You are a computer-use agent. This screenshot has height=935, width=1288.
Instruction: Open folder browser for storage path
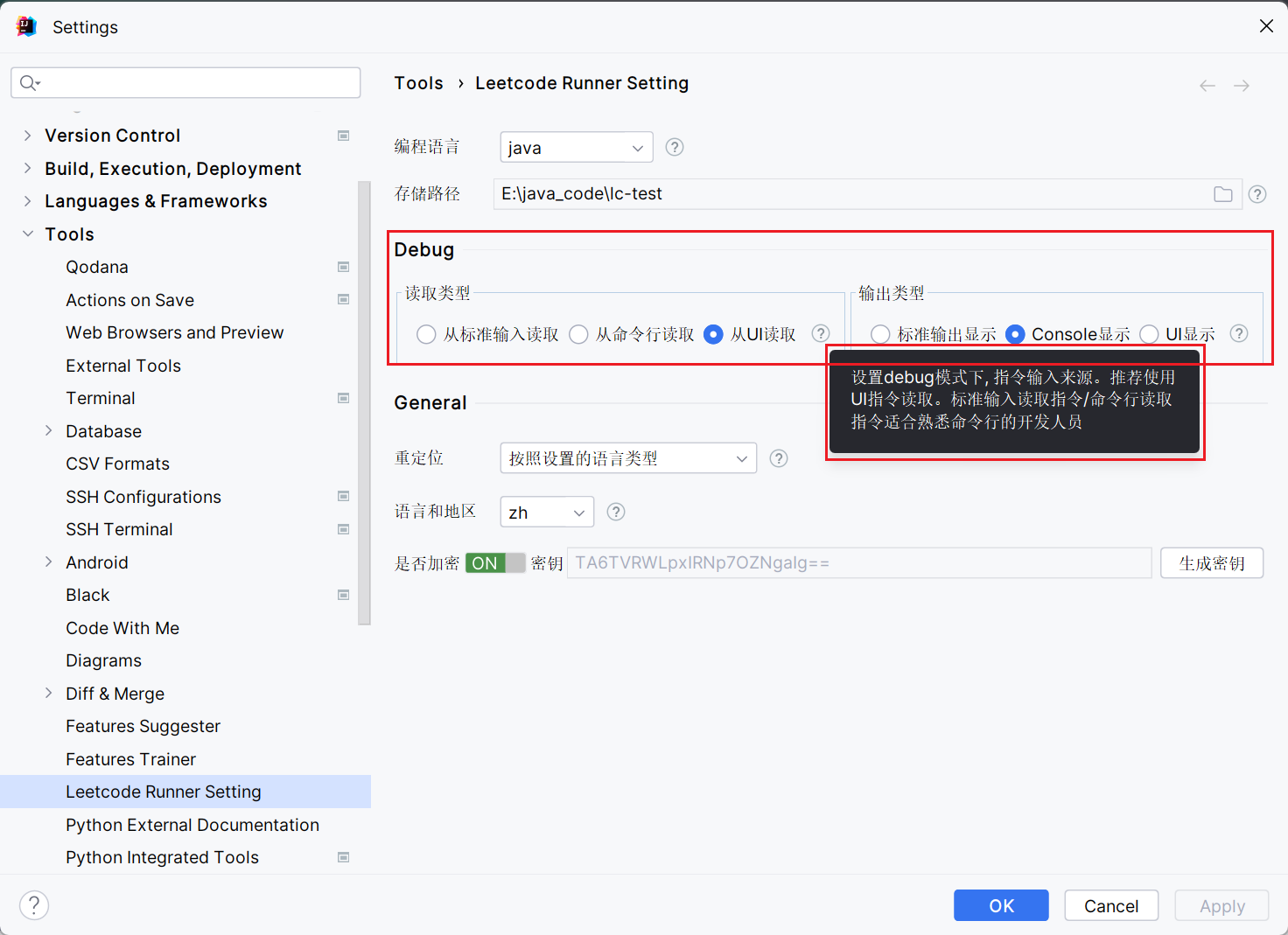pyautogui.click(x=1223, y=194)
